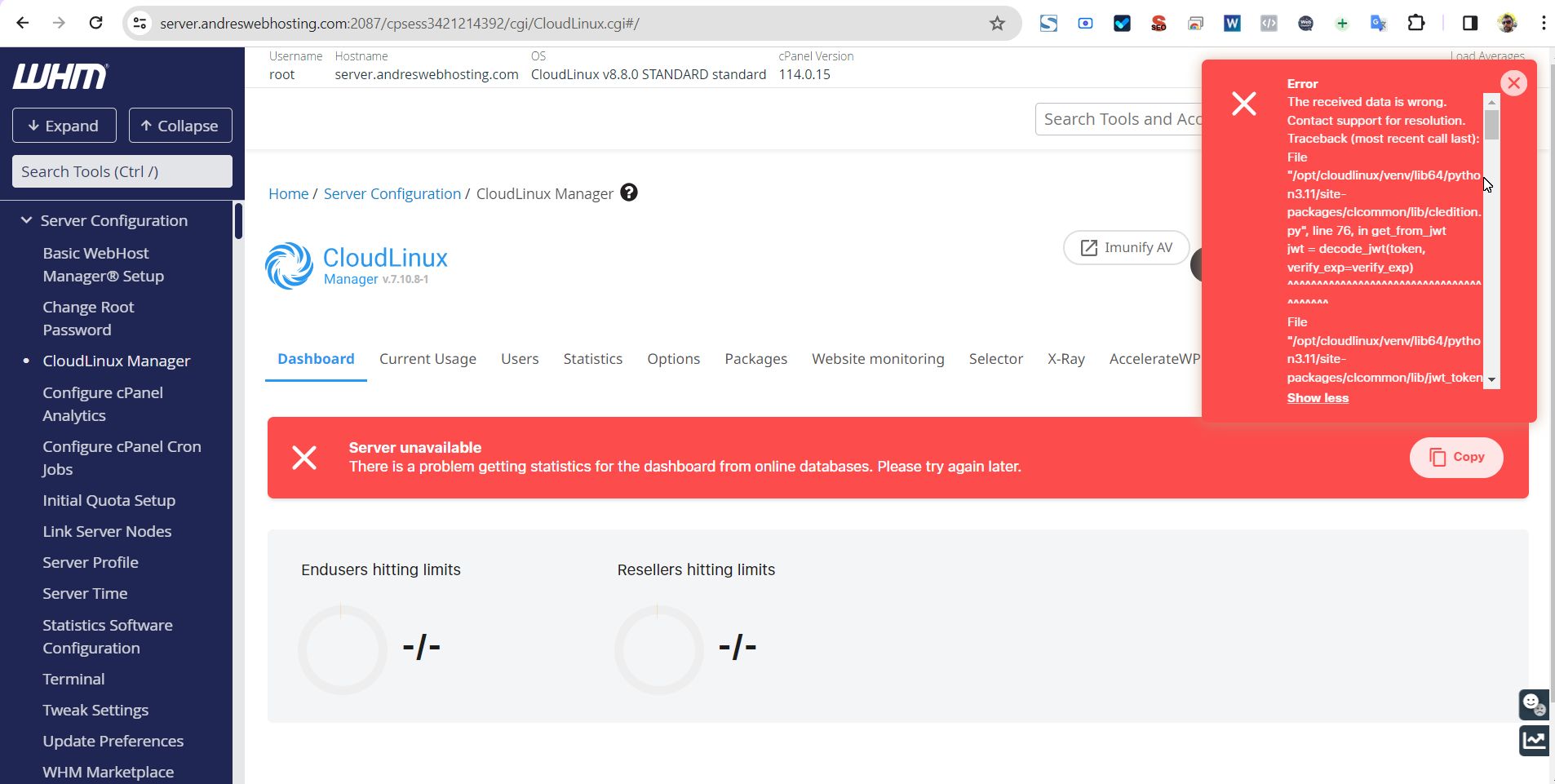Open WHM Marketplace
Image resolution: width=1555 pixels, height=784 pixels.
point(109,772)
